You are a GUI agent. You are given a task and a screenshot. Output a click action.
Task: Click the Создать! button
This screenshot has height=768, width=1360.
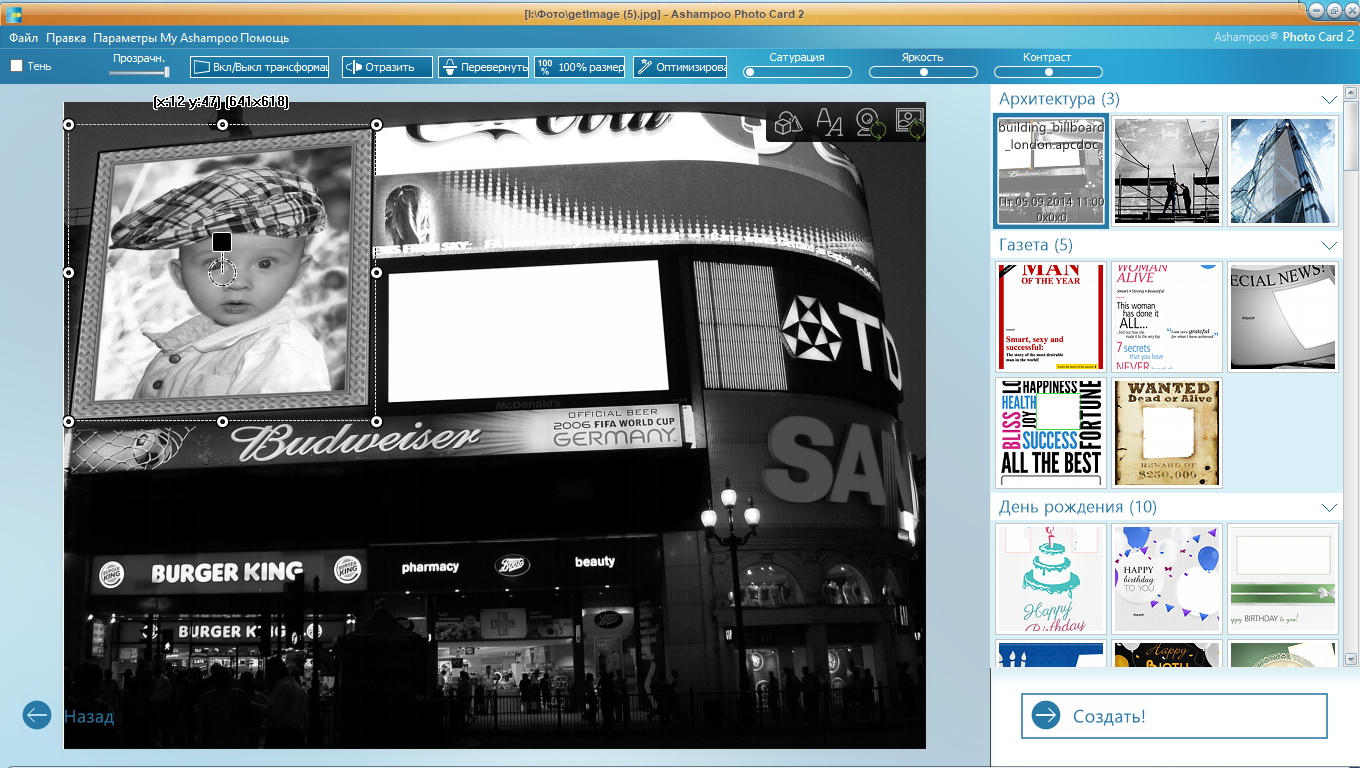tap(1173, 716)
